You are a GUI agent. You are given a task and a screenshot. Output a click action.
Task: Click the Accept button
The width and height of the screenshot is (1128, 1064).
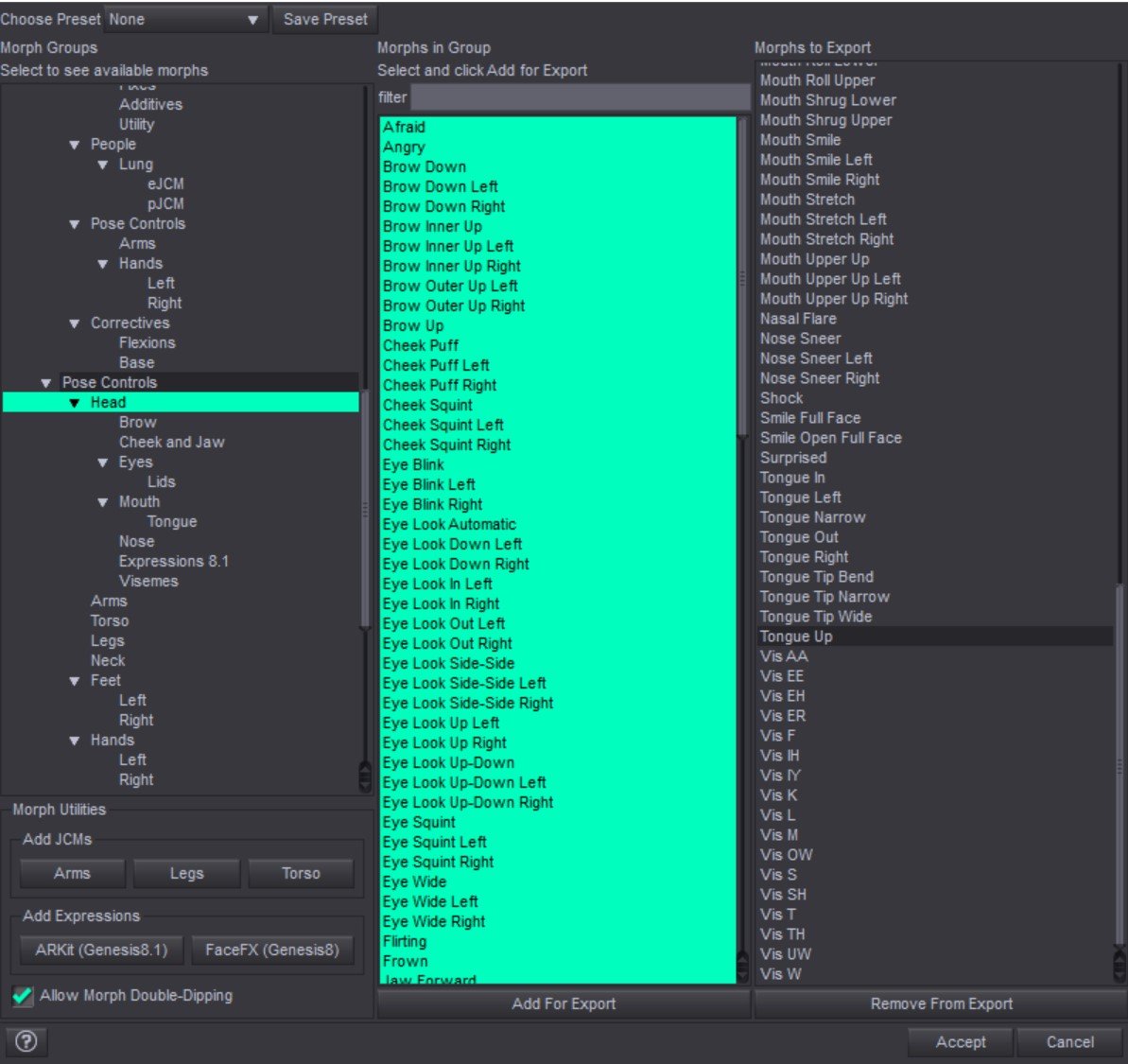pyautogui.click(x=961, y=1041)
